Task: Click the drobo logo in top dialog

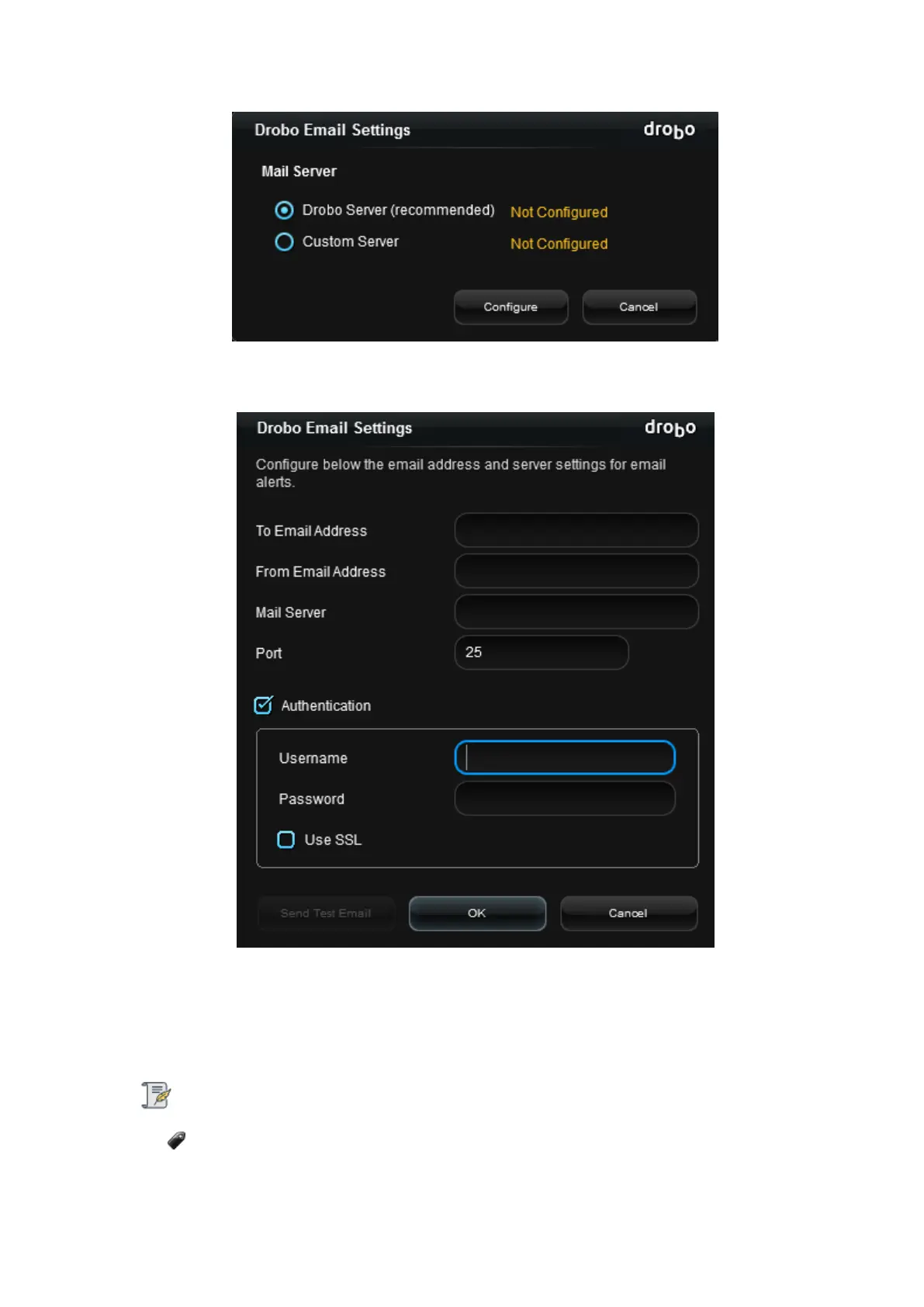Action: [x=669, y=130]
